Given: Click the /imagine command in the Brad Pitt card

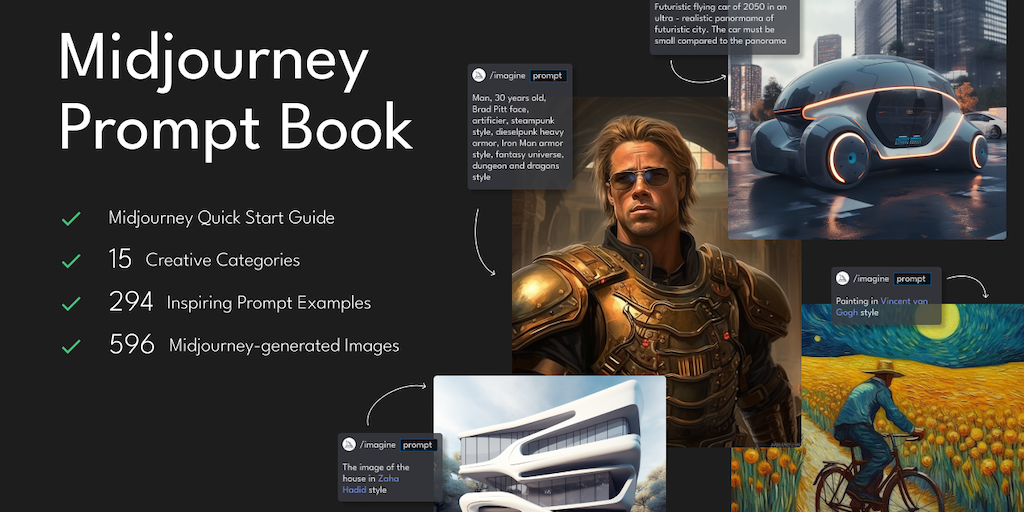Looking at the screenshot, I should [x=507, y=76].
